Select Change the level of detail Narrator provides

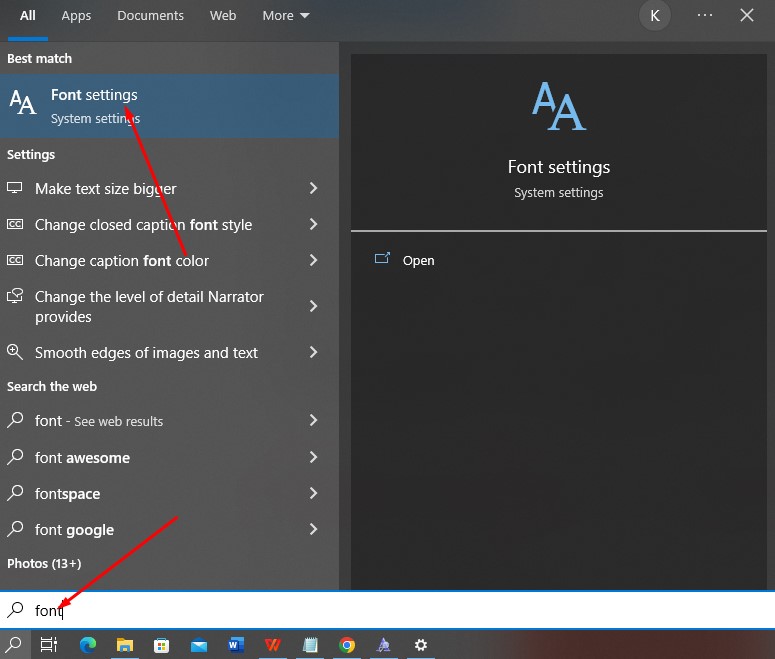tap(169, 307)
